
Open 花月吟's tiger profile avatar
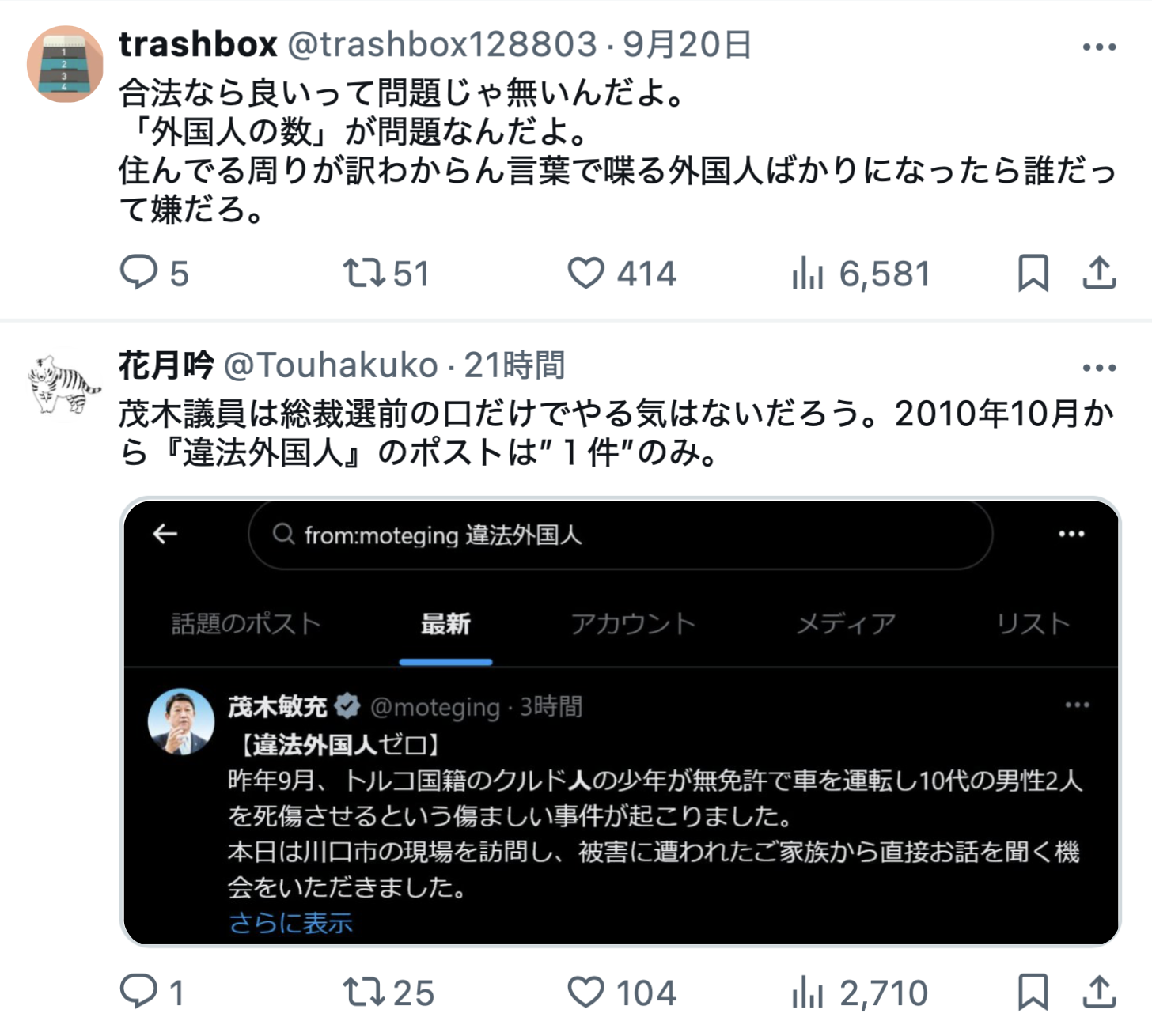[66, 385]
